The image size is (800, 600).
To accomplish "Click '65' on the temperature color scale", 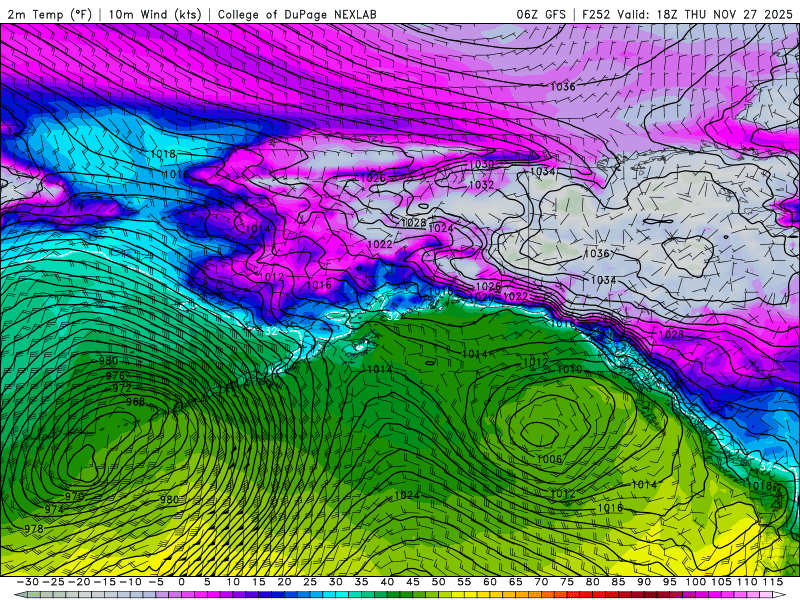I will coord(516,582).
